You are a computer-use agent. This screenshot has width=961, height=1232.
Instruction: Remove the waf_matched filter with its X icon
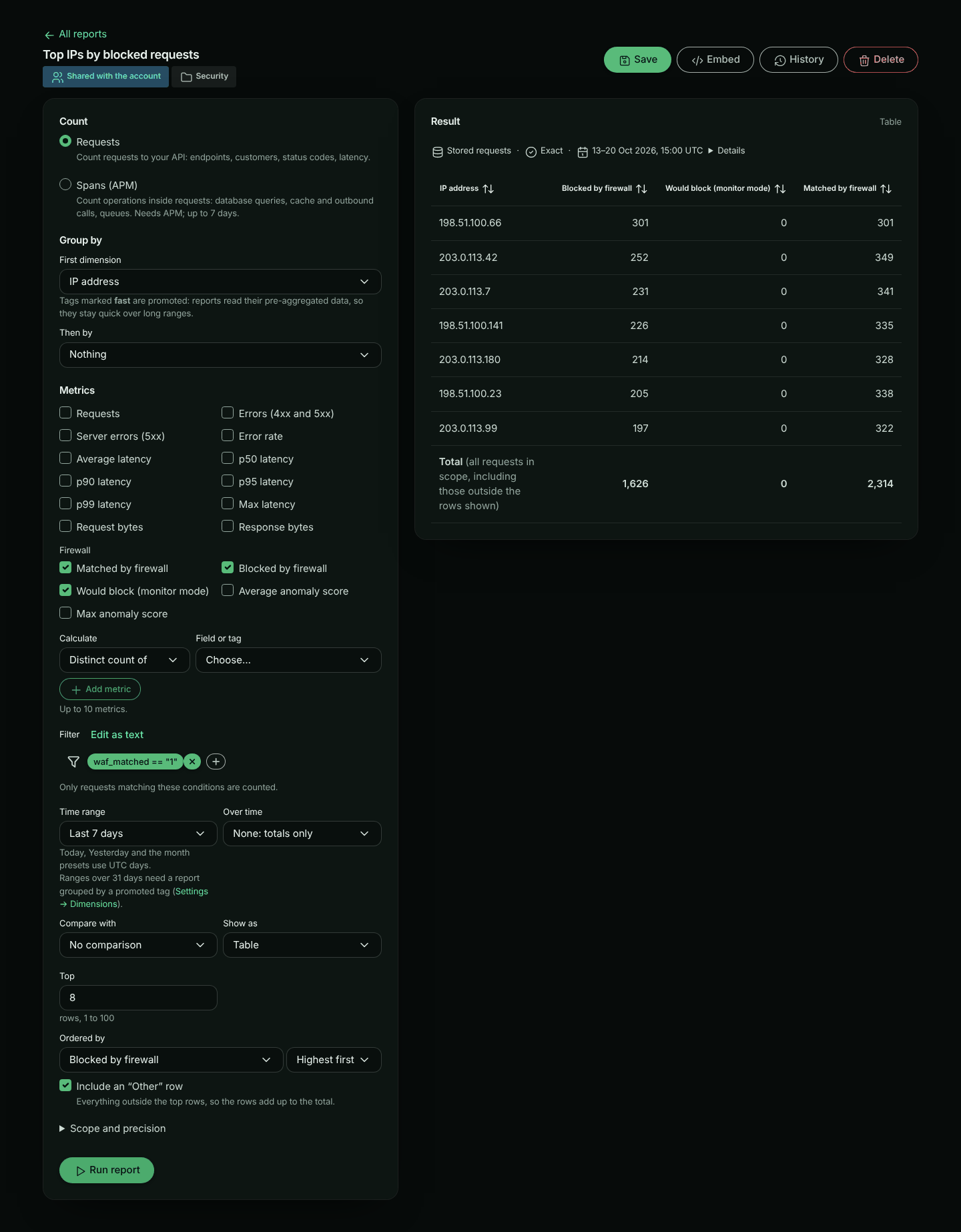(x=192, y=761)
